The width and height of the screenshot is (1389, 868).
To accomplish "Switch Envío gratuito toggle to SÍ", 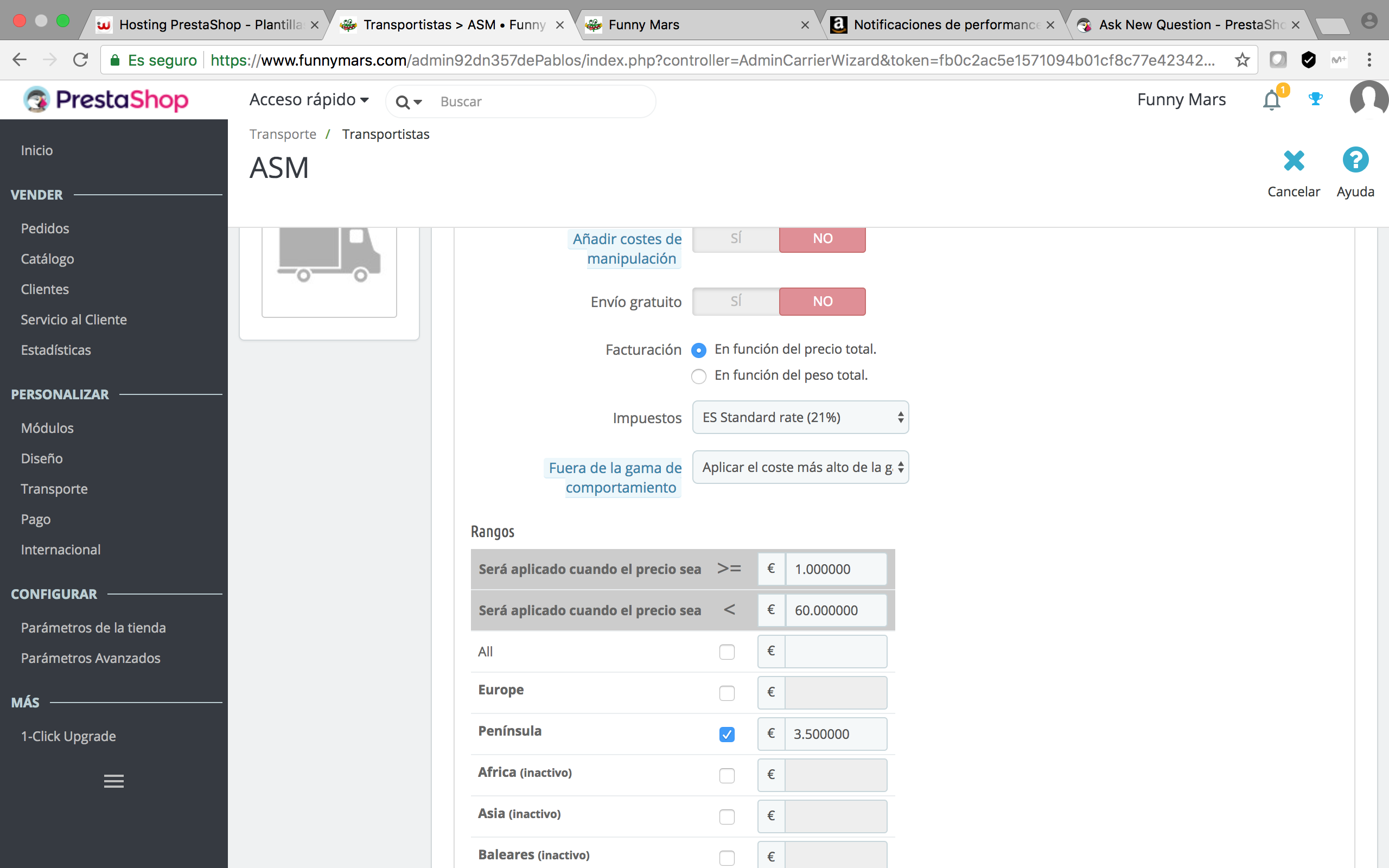I will 736,302.
